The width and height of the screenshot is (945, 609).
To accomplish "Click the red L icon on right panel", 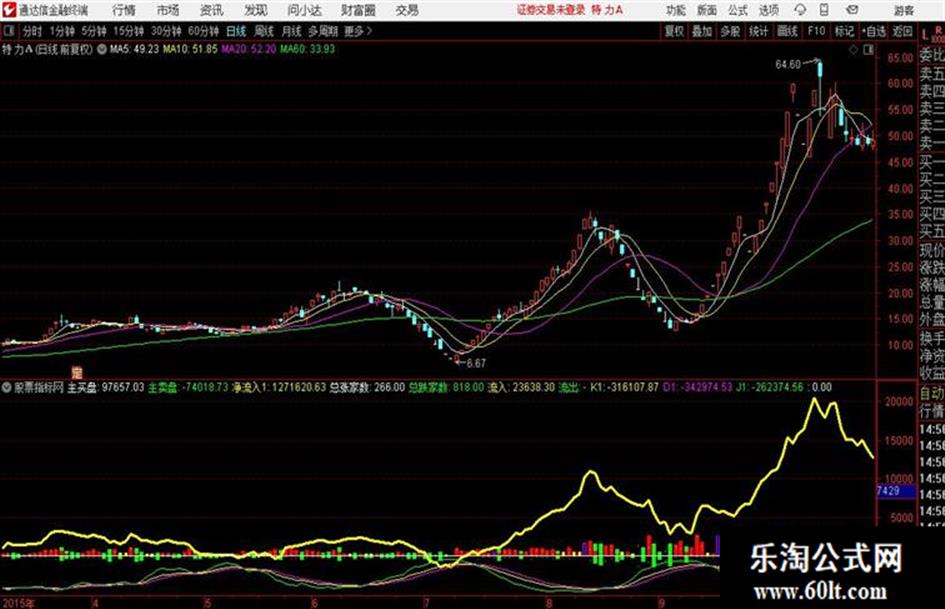I will coord(925,36).
